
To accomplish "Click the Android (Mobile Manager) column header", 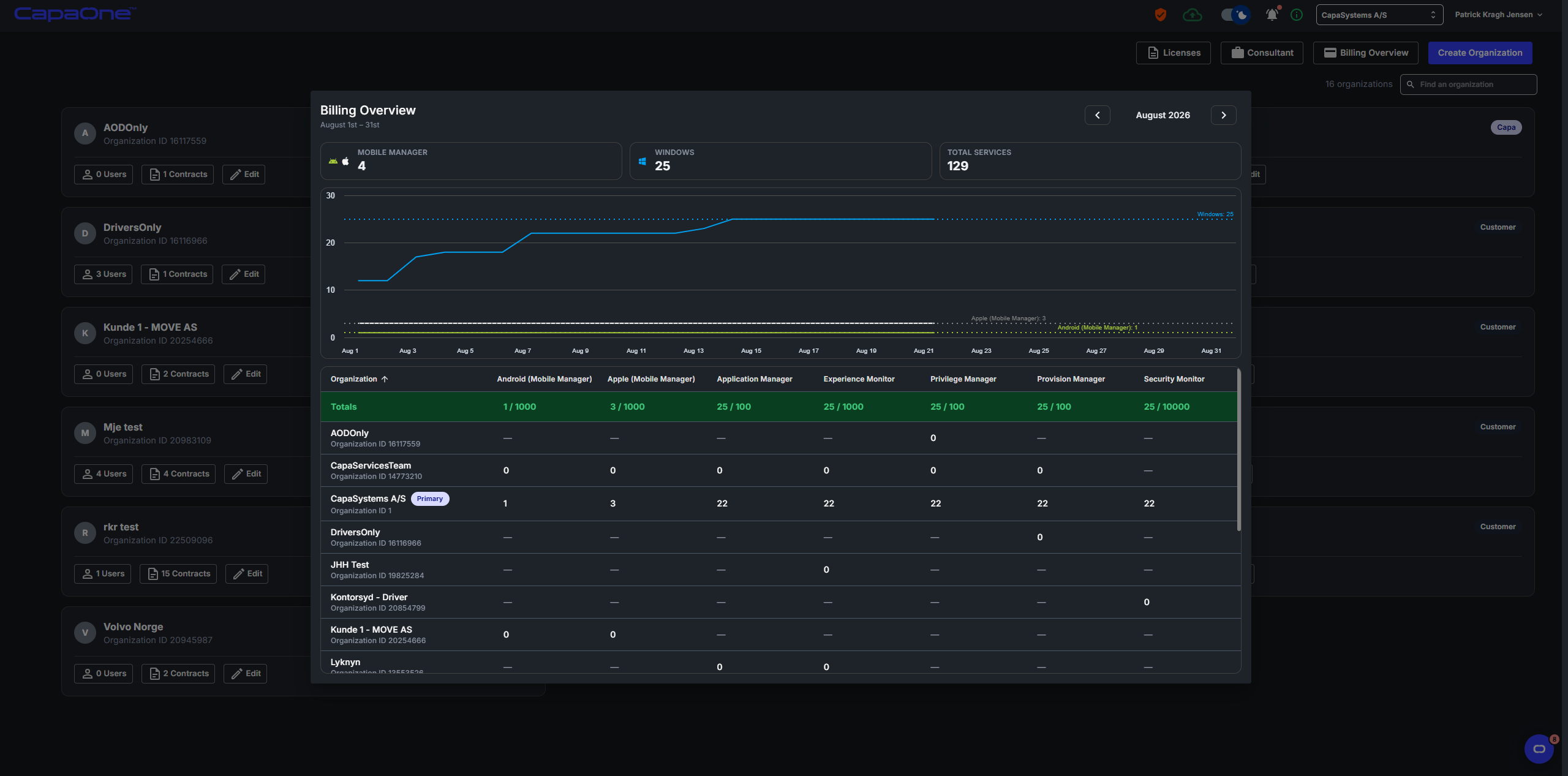I will point(544,379).
